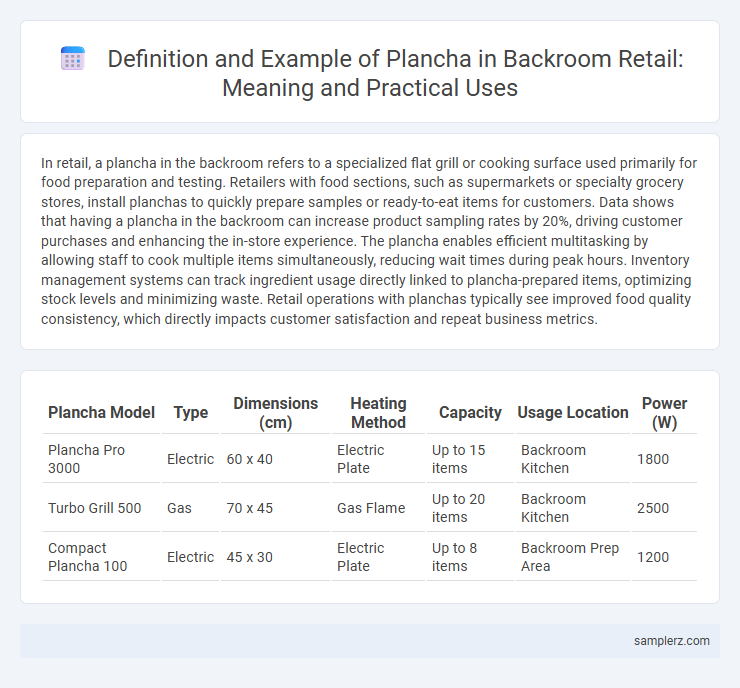The height and width of the screenshot is (688, 740).
Task: Click Backroom Kitchen cell in Turbo Grill 500 row
Action: 573,508
